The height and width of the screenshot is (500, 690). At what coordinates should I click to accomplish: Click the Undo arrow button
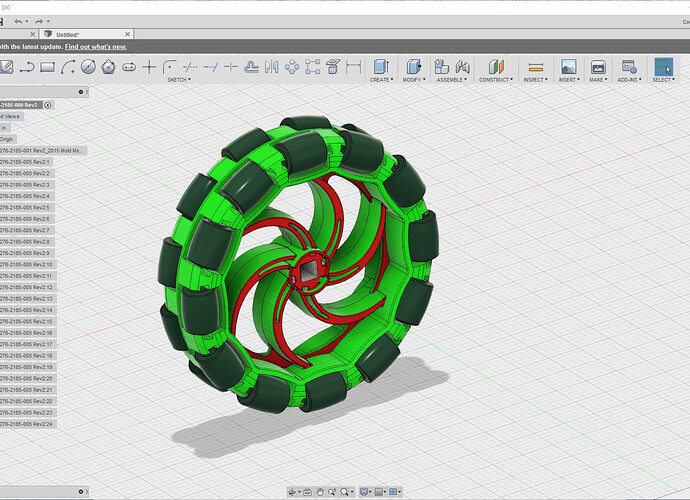pyautogui.click(x=18, y=21)
